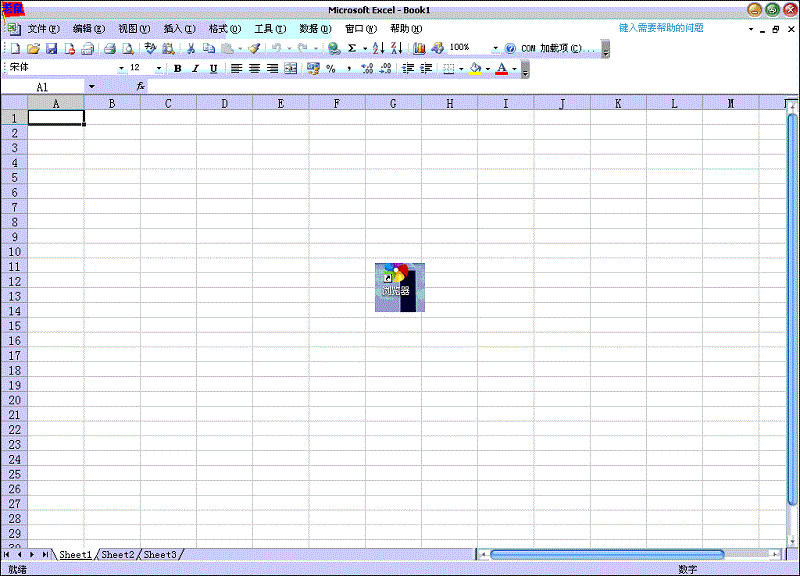
Task: Click the browser shortcut icon on sheet
Action: (x=399, y=287)
